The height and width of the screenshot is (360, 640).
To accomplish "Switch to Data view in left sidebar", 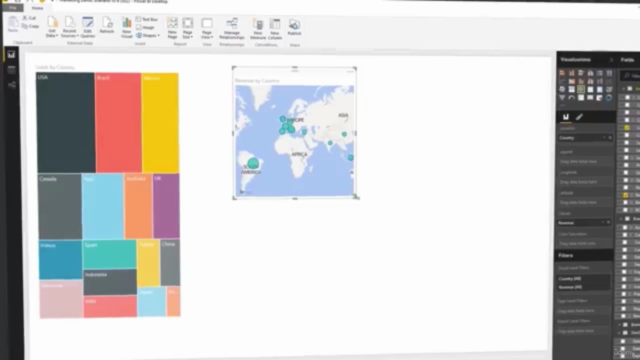I will [x=11, y=70].
